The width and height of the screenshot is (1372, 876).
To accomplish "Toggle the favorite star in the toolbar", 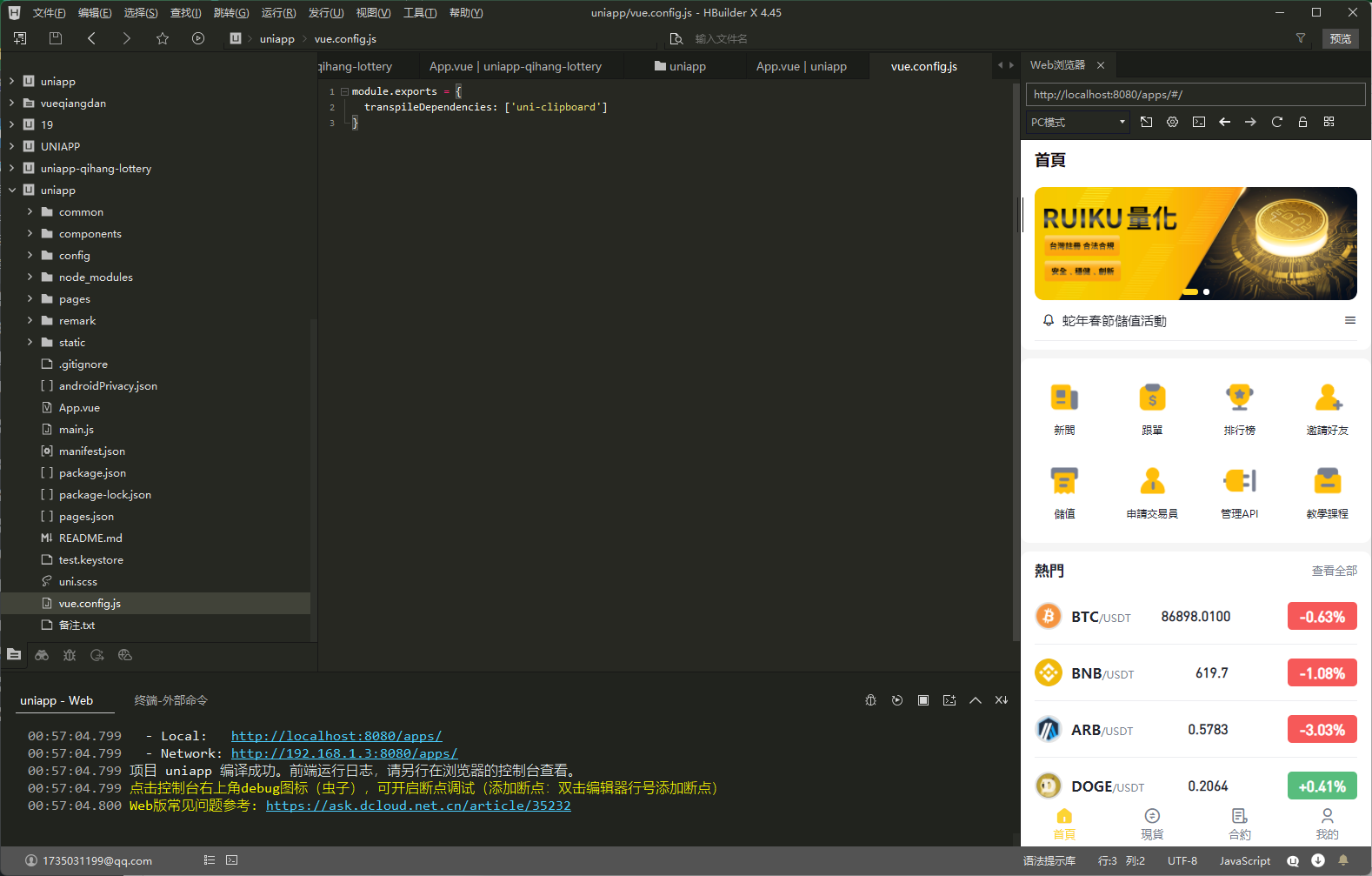I will coord(163,38).
